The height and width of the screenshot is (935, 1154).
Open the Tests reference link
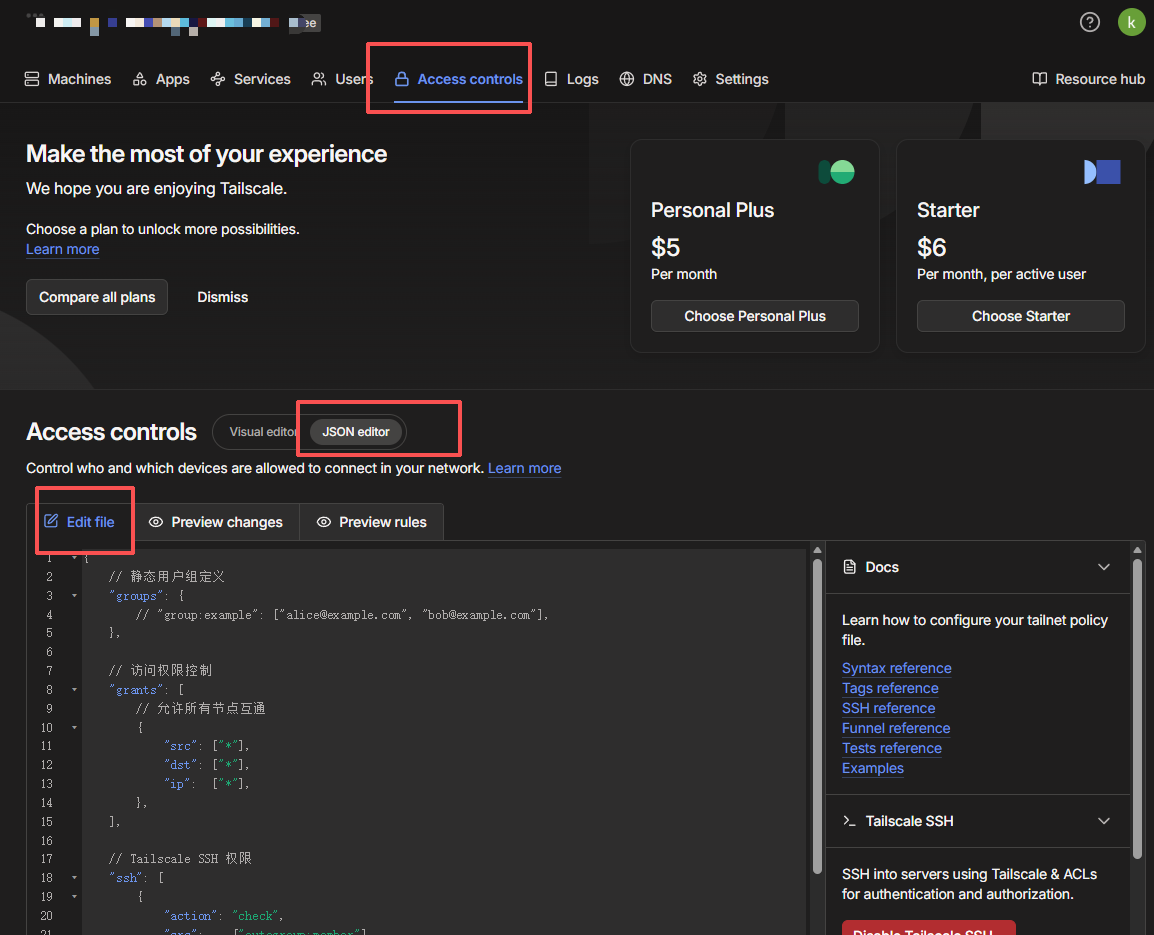[891, 747]
